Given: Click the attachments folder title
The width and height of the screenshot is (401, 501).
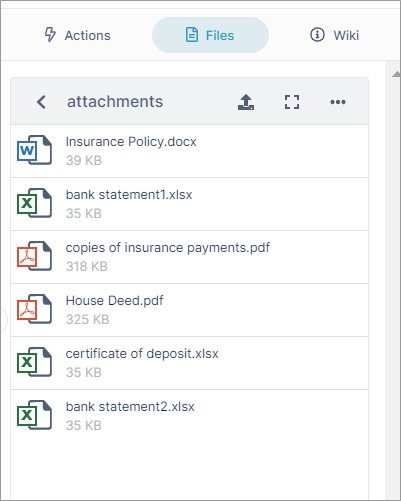Looking at the screenshot, I should [x=115, y=102].
